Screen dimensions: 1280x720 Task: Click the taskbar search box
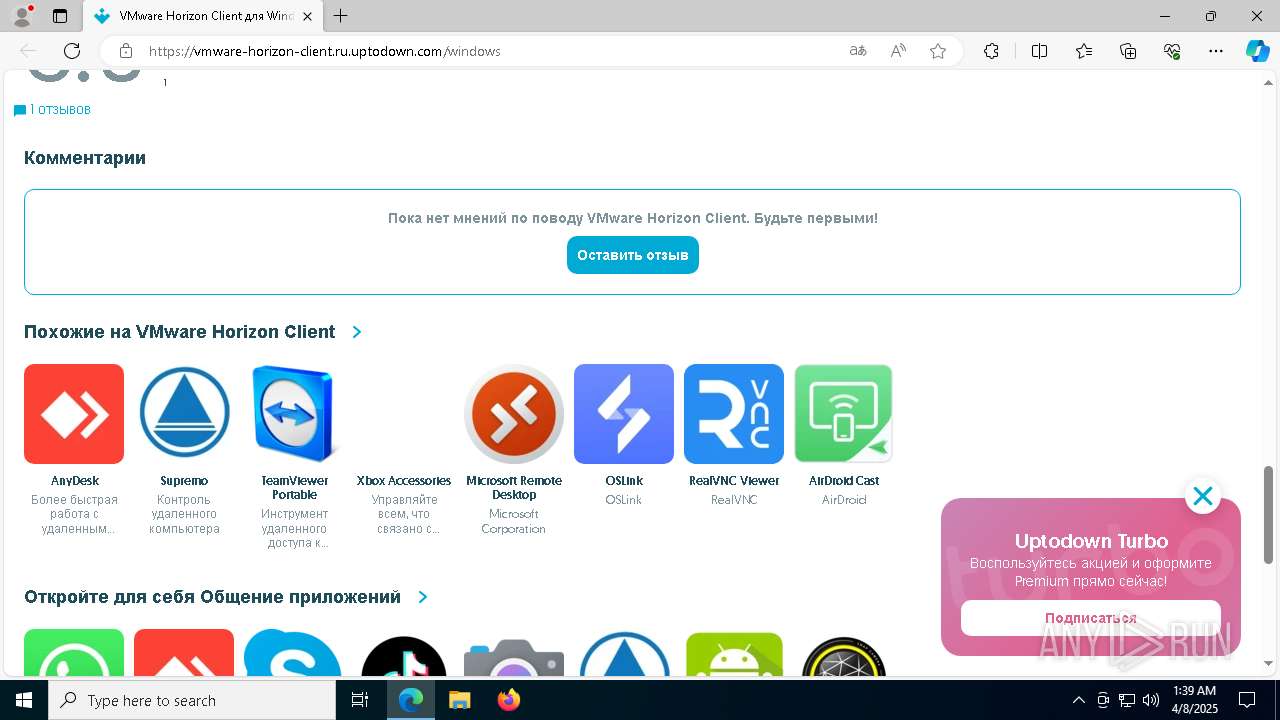192,700
